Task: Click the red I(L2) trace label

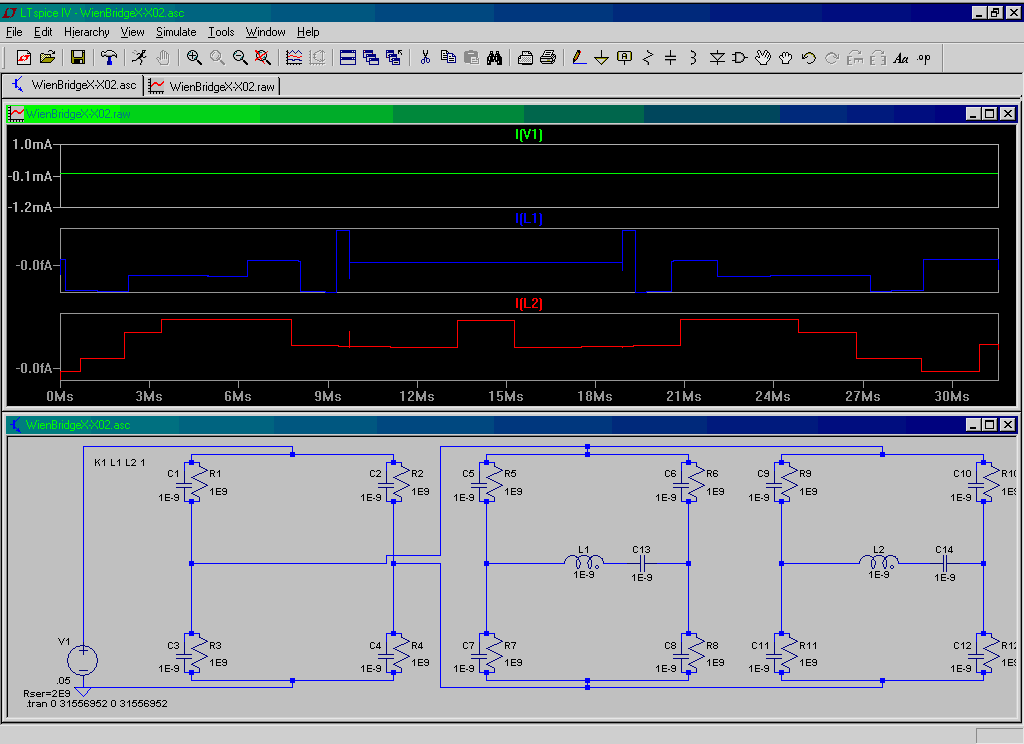Action: coord(528,303)
